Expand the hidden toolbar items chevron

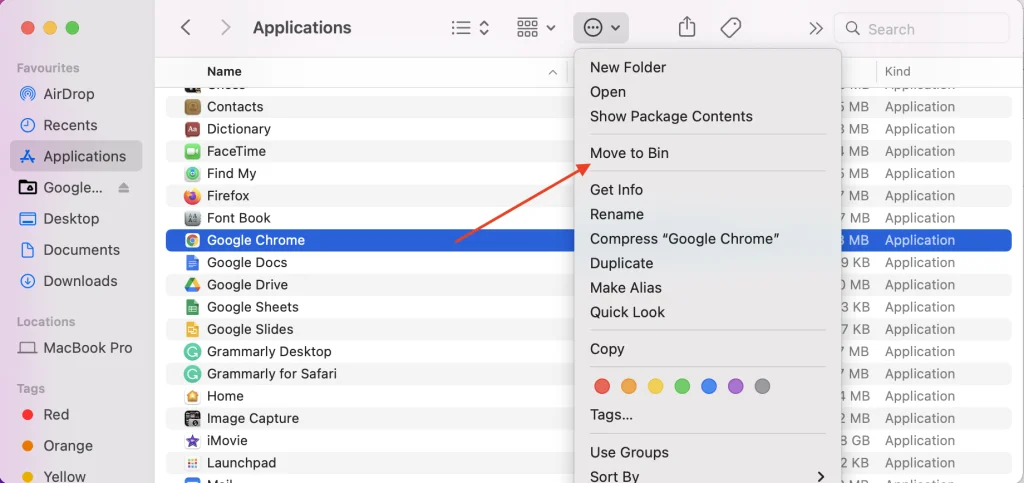point(816,28)
